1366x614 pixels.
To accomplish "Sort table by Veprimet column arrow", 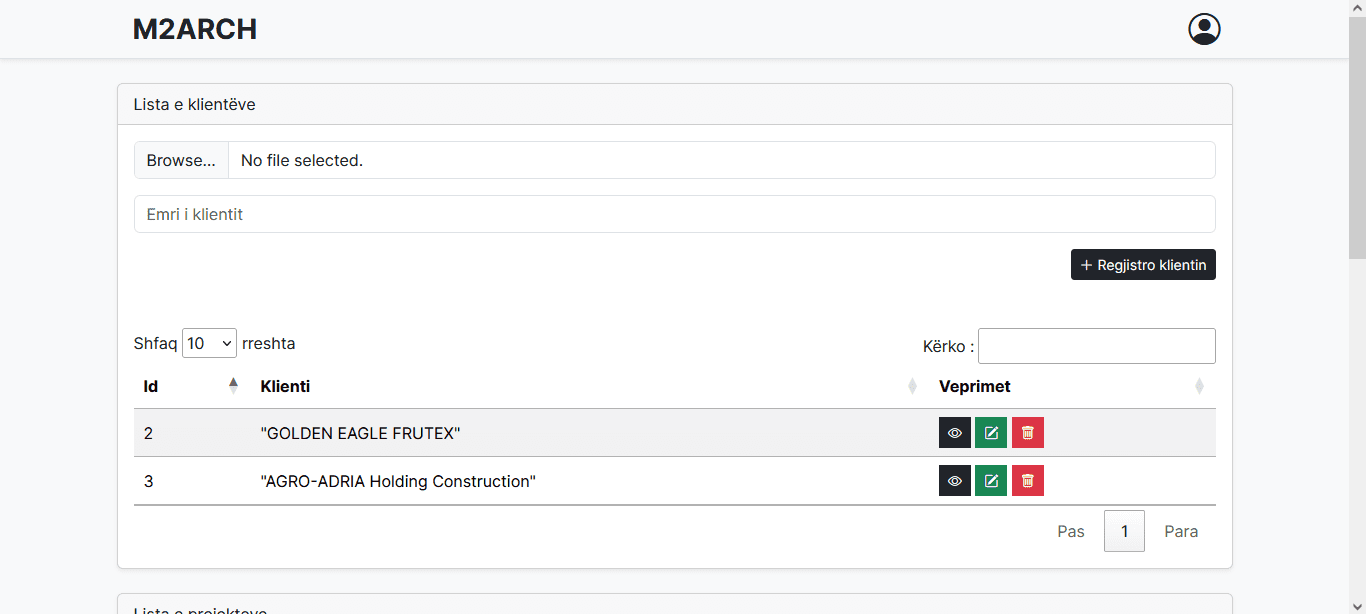I will tap(1199, 386).
